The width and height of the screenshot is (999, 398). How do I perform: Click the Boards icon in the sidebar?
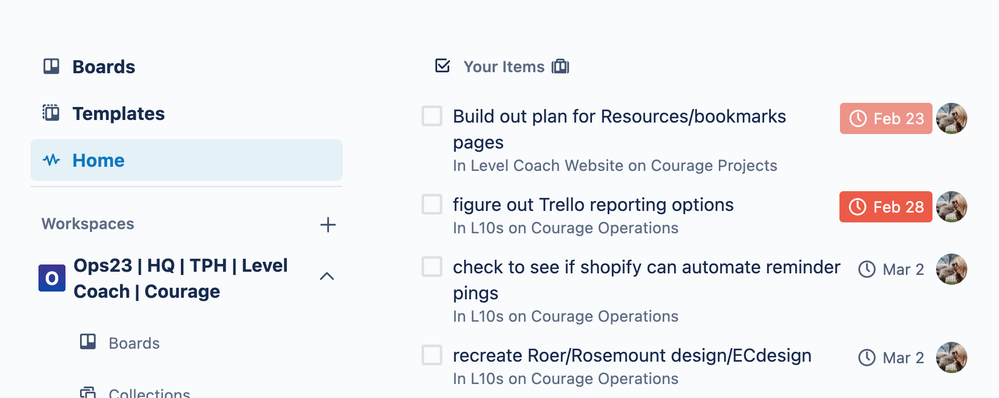51,66
